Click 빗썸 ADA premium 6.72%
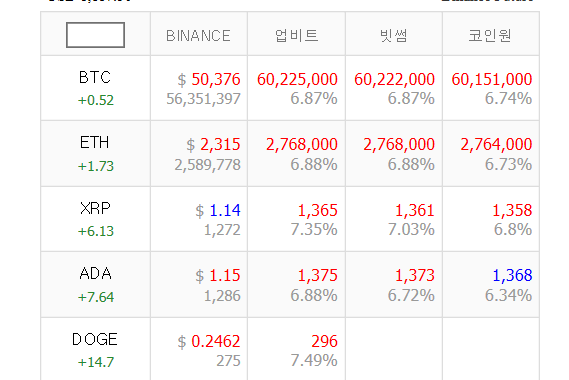The image size is (569, 380). pyautogui.click(x=411, y=296)
